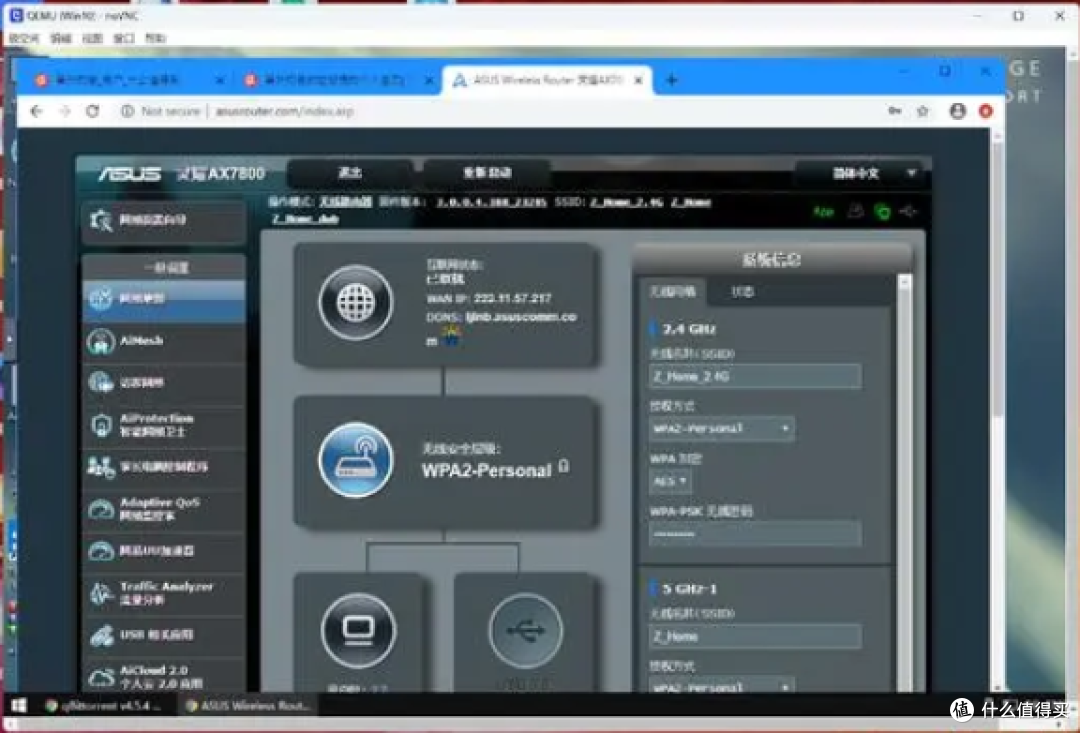Screen dimensions: 1080x733
Task: Open the 2.4 GHz authentication method dropdown
Action: pyautogui.click(x=721, y=429)
